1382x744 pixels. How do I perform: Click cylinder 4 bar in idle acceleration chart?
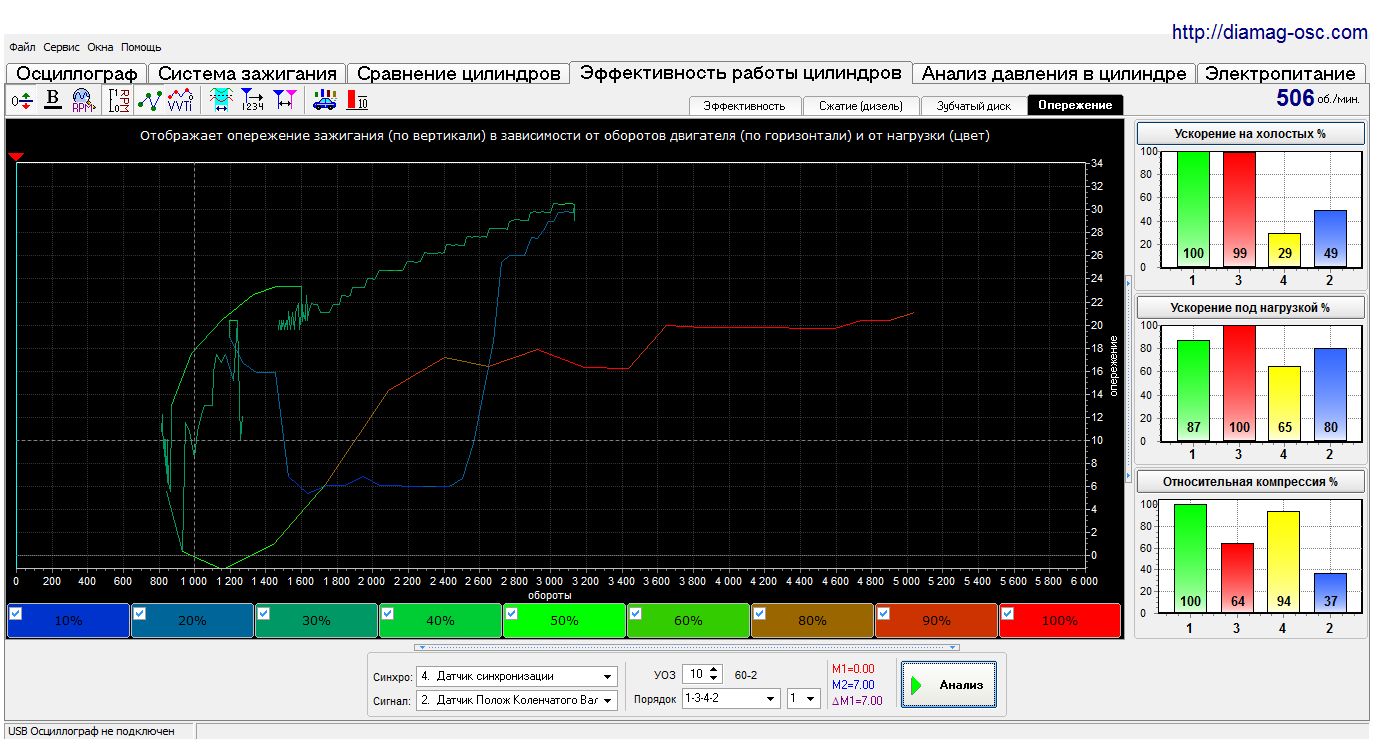[1284, 250]
